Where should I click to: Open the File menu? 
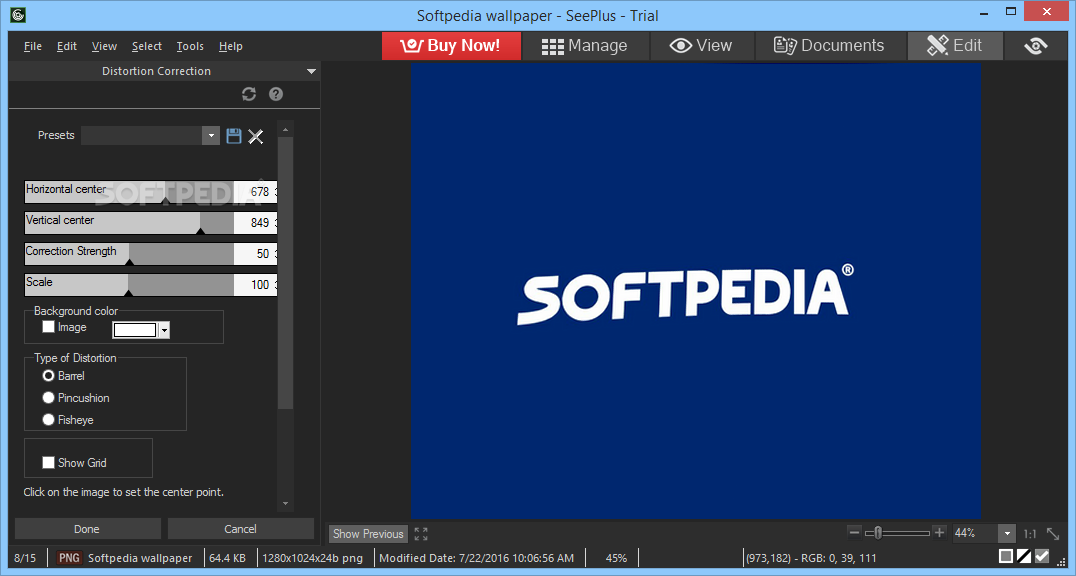click(32, 46)
